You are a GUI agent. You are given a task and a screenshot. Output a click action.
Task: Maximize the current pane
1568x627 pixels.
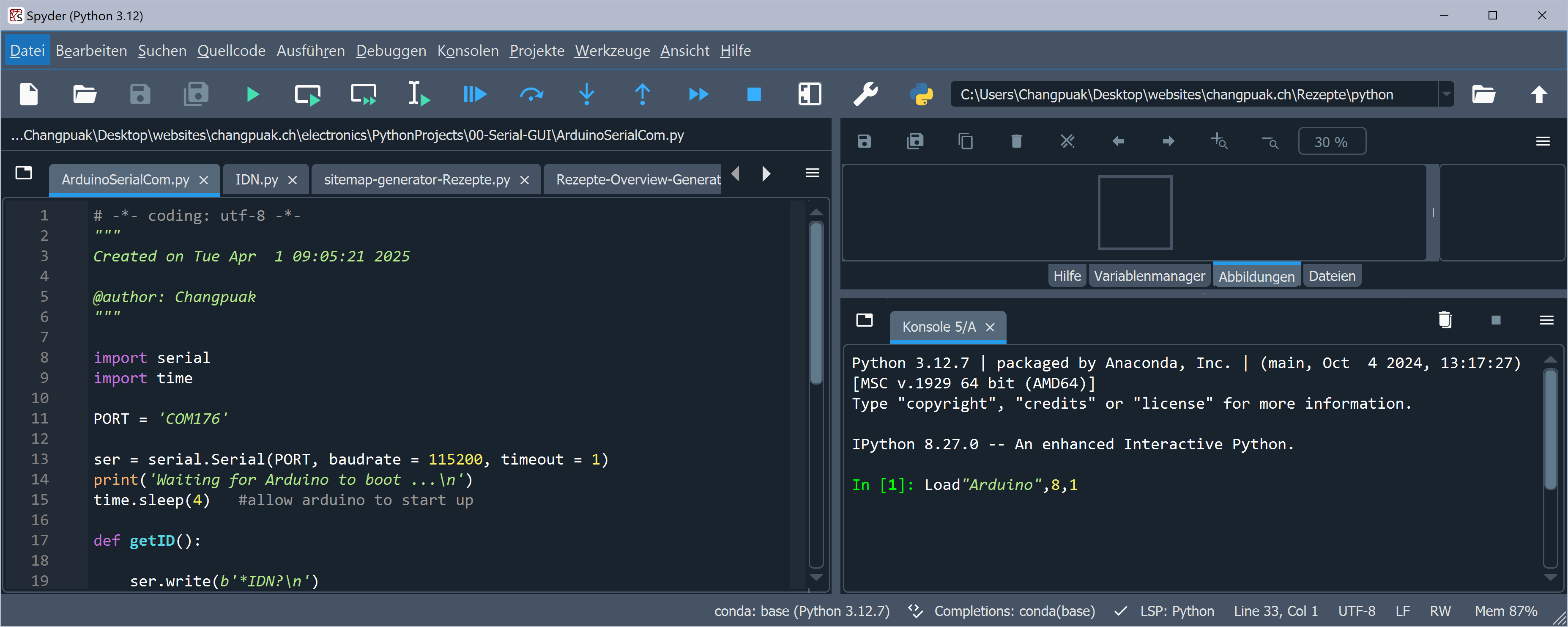[x=810, y=94]
